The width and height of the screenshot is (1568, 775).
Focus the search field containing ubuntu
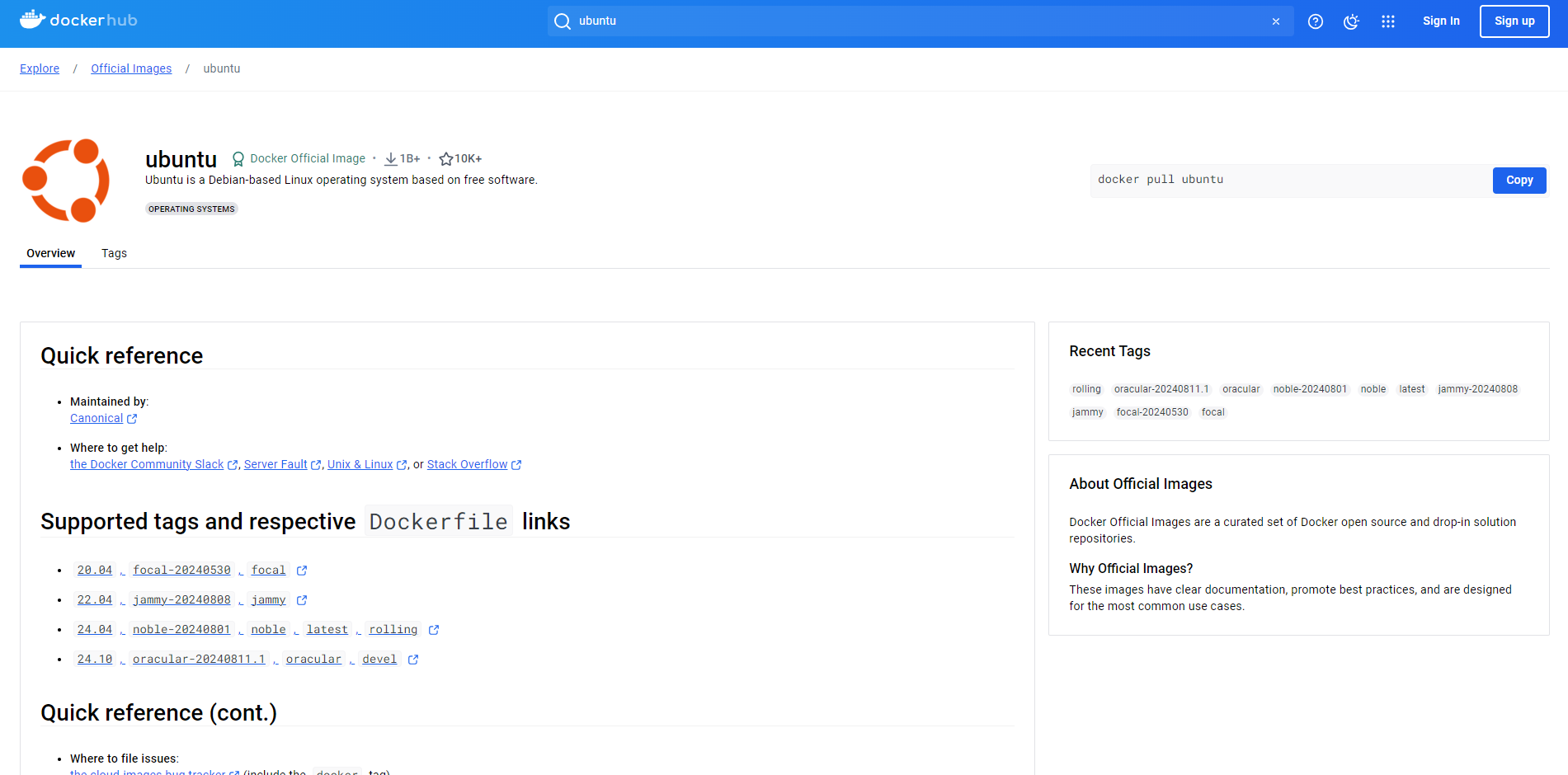(920, 21)
